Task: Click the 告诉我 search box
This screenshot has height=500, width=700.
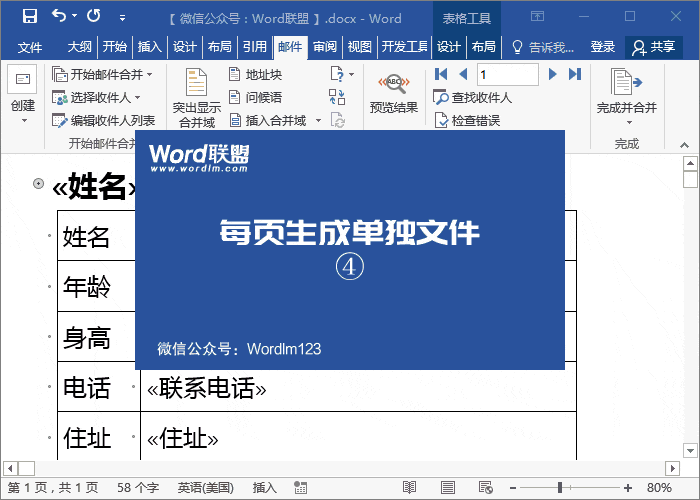Action: pos(543,47)
